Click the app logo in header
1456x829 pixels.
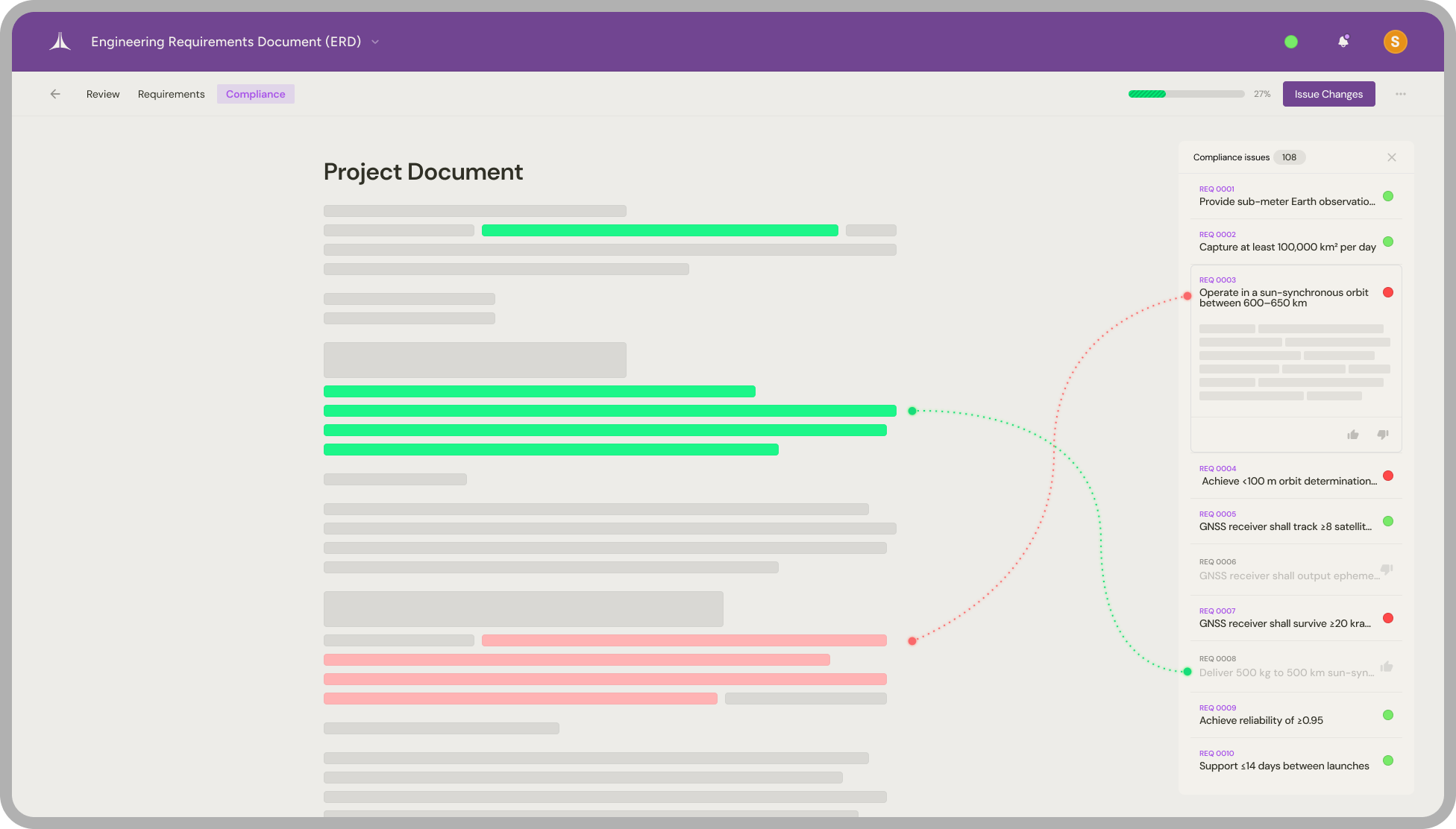click(x=60, y=42)
